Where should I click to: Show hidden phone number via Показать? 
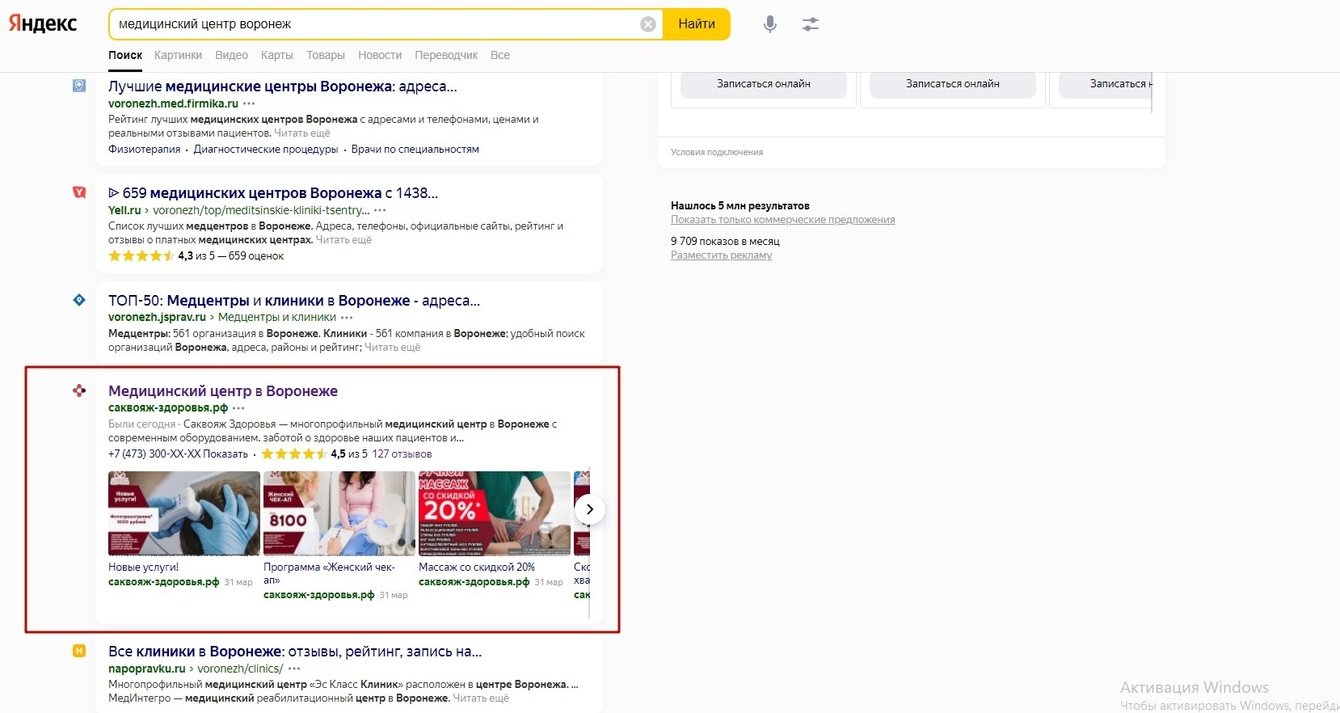[225, 454]
